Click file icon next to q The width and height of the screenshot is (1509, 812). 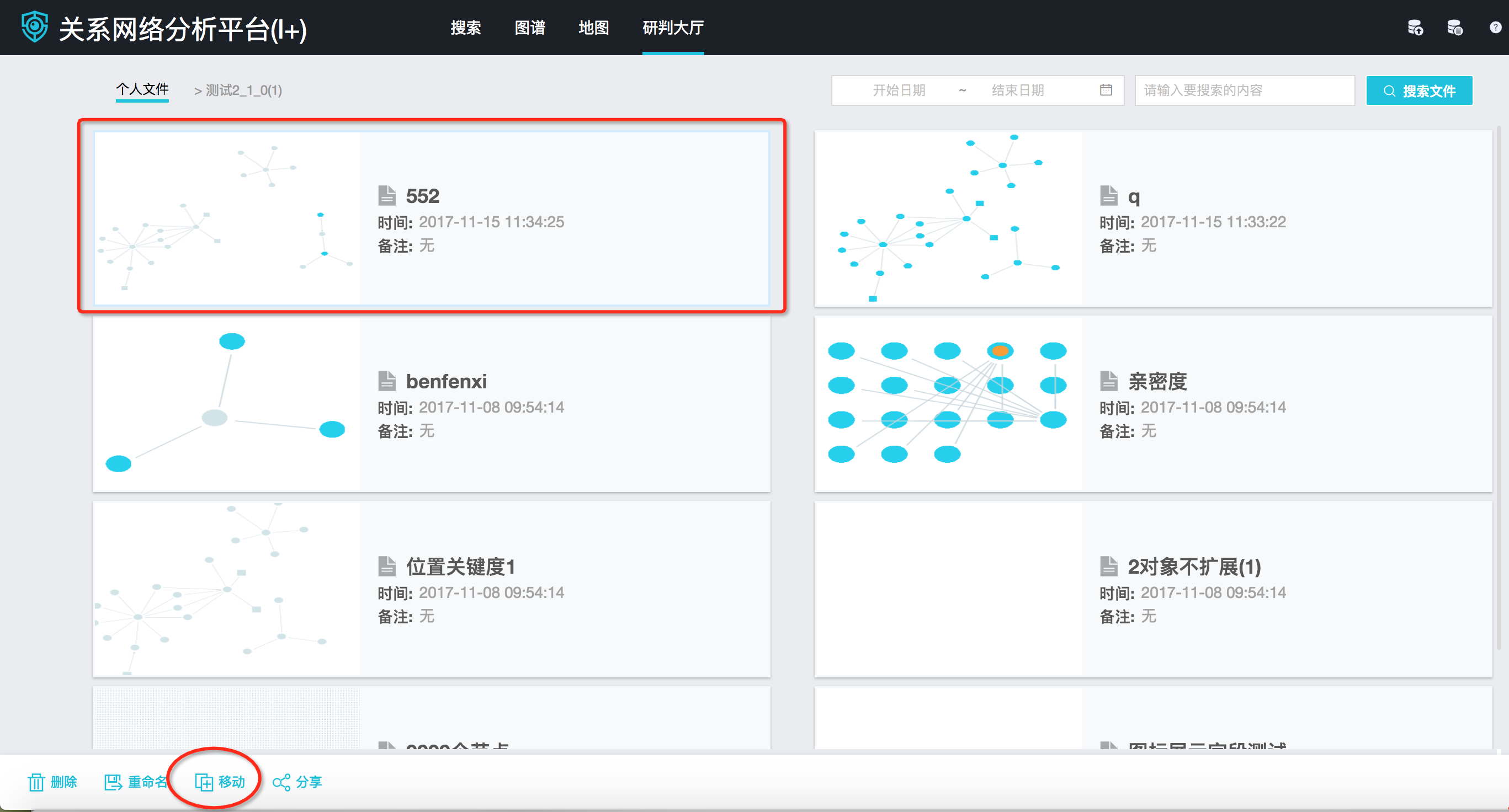coord(1108,195)
